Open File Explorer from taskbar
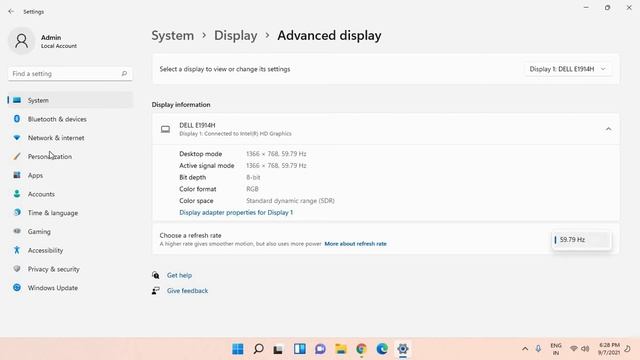640x360 pixels. pyautogui.click(x=341, y=349)
